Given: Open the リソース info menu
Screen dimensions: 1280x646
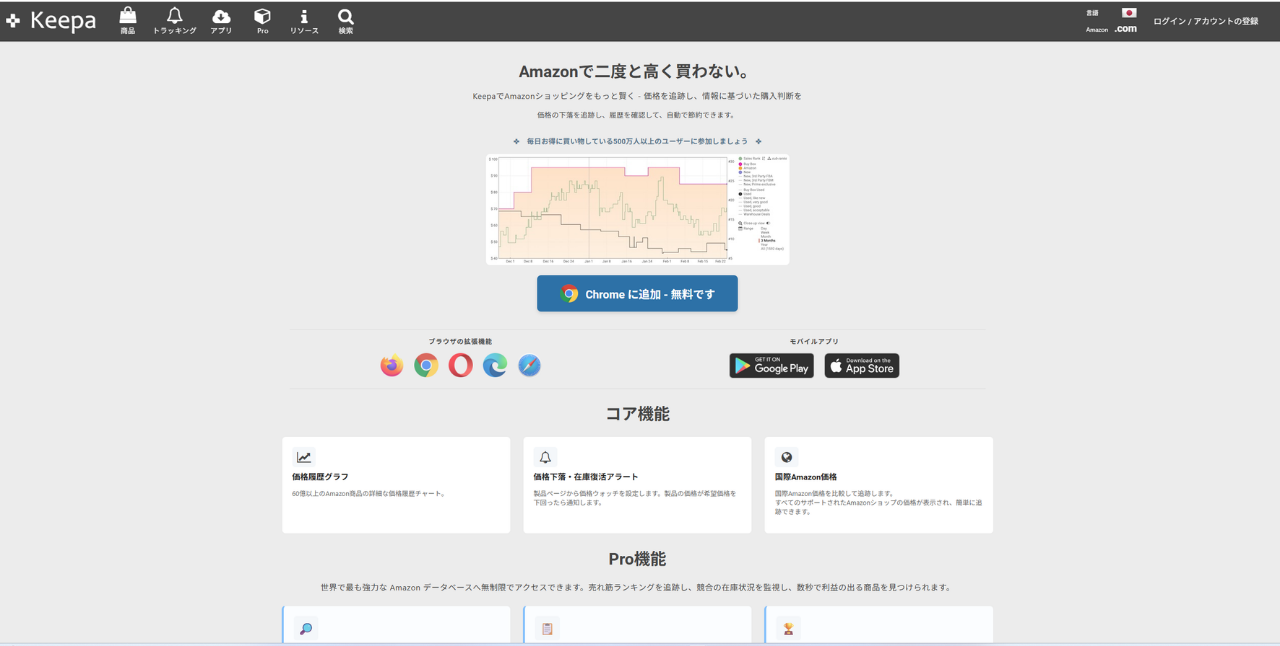Looking at the screenshot, I should tap(304, 20).
